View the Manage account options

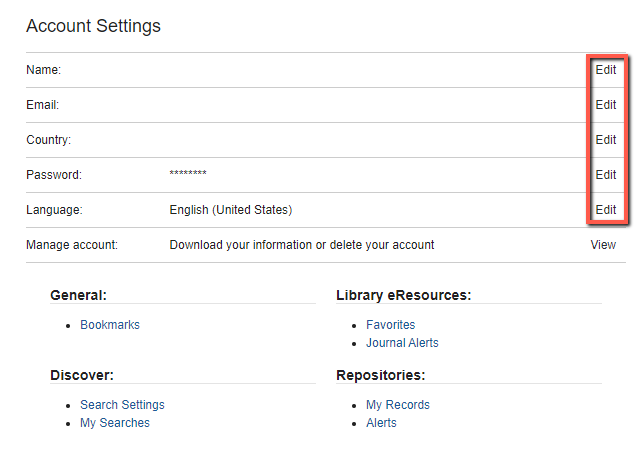603,245
